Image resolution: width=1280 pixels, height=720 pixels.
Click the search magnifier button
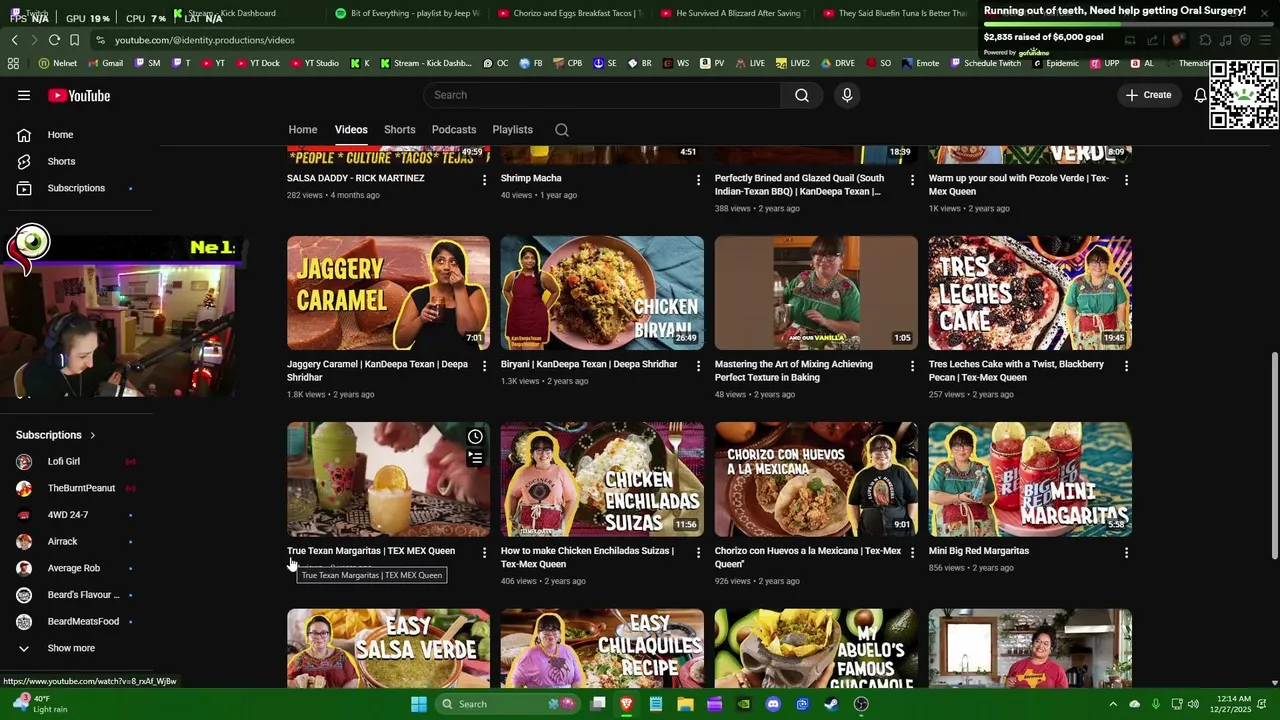(x=802, y=95)
